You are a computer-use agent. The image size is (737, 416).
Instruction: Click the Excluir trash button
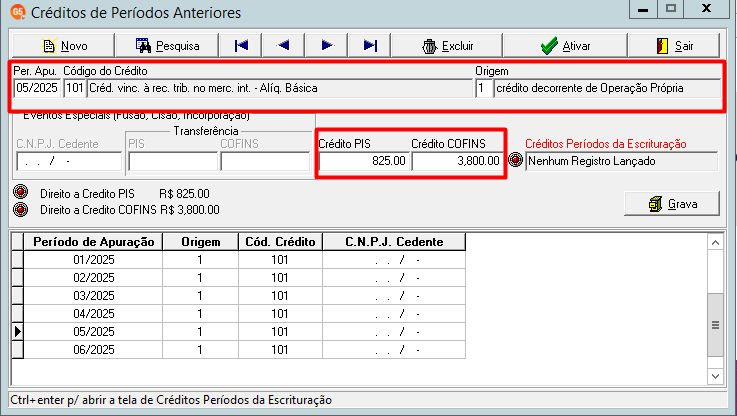pyautogui.click(x=447, y=46)
